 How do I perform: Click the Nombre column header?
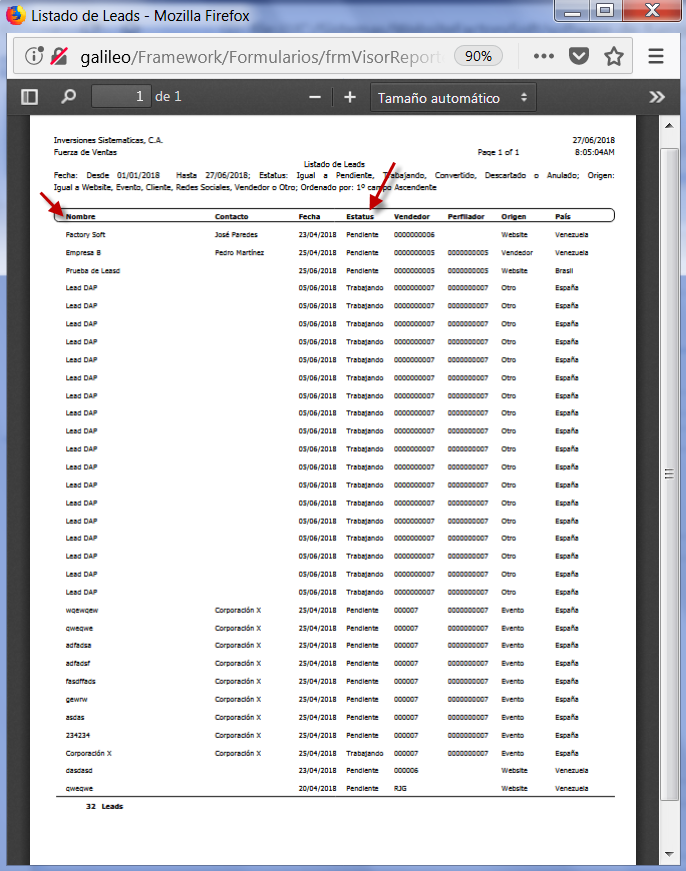[81, 217]
